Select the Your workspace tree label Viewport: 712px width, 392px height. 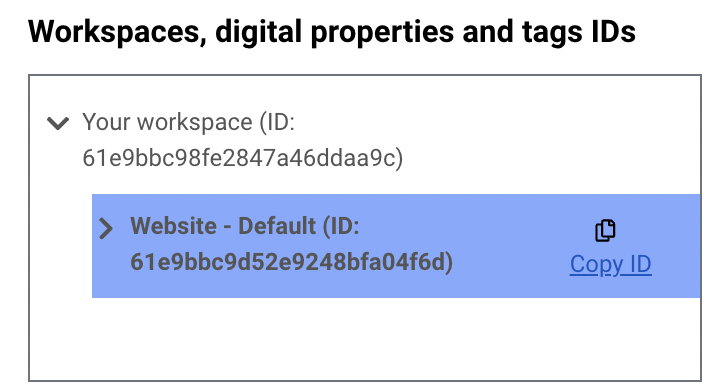[x=242, y=140]
